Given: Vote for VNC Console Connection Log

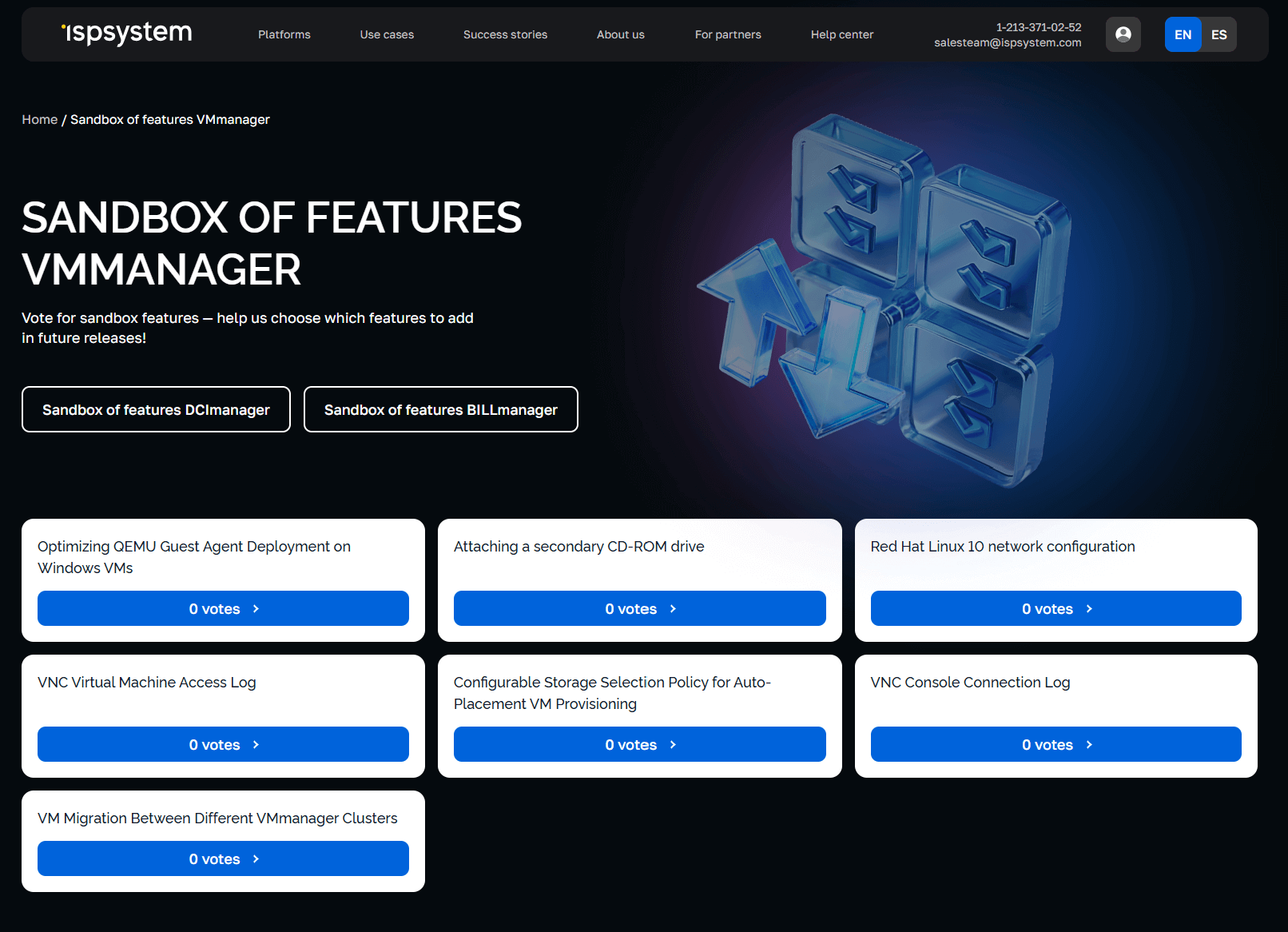Looking at the screenshot, I should [x=1056, y=744].
